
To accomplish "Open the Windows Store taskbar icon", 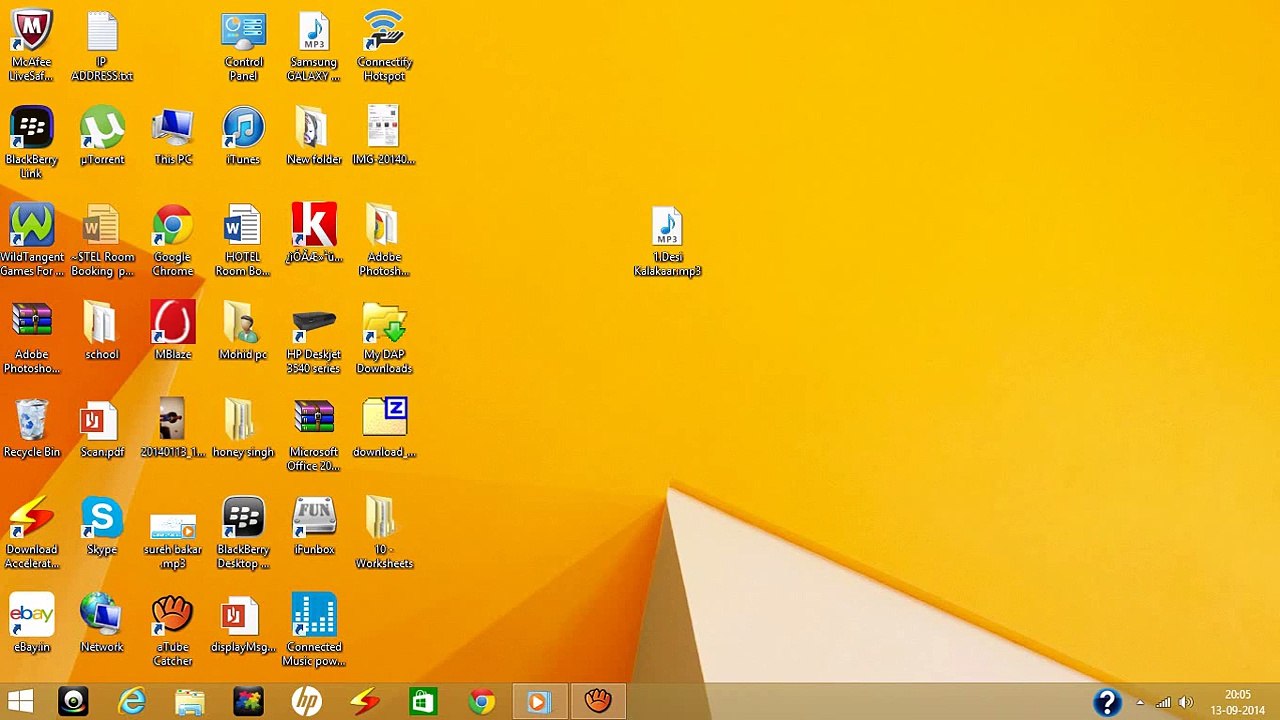I will point(423,701).
